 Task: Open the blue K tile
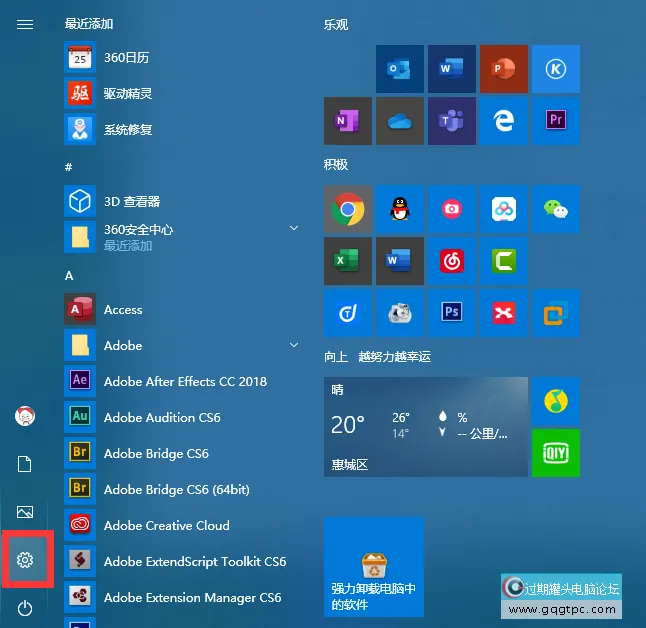point(555,69)
